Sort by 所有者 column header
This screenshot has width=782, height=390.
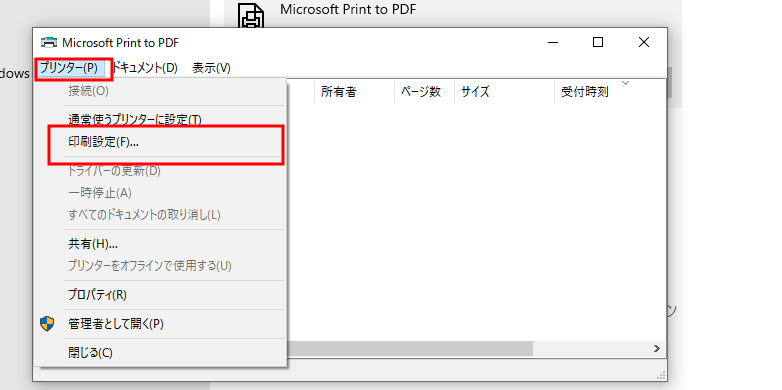click(355, 92)
